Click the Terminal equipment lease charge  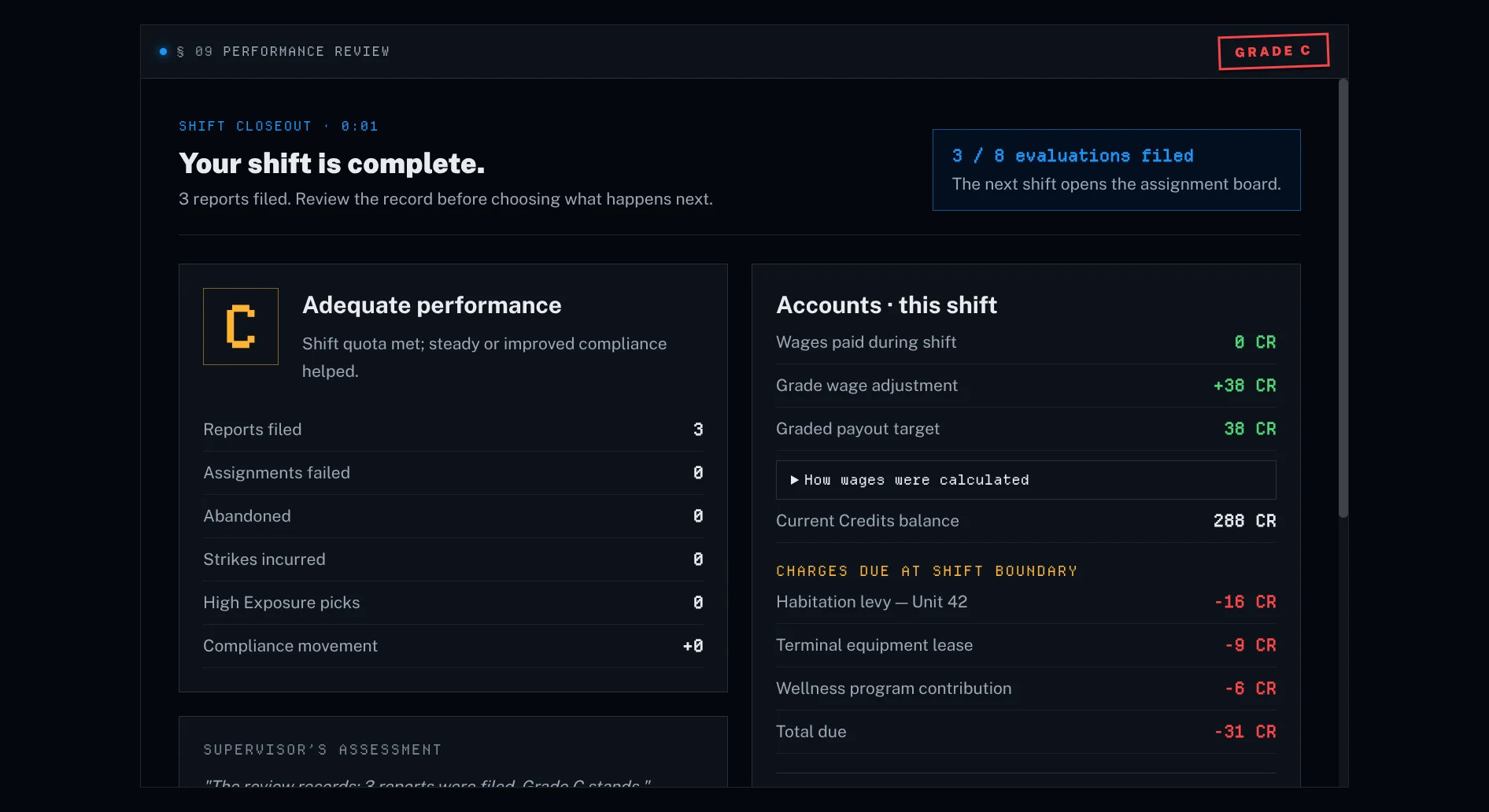point(1025,645)
